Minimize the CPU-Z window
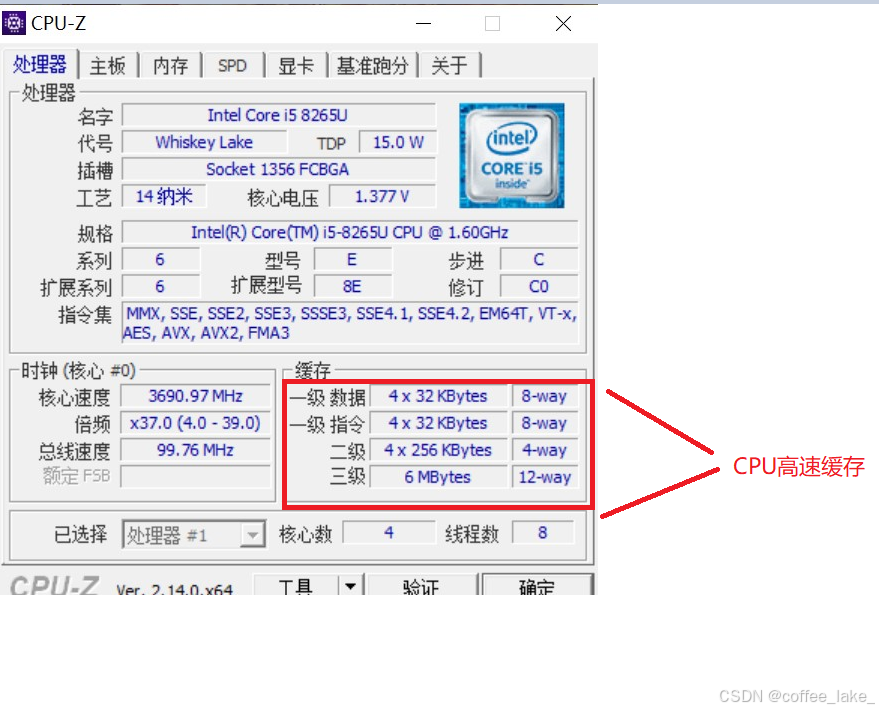This screenshot has width=879, height=711. click(423, 24)
